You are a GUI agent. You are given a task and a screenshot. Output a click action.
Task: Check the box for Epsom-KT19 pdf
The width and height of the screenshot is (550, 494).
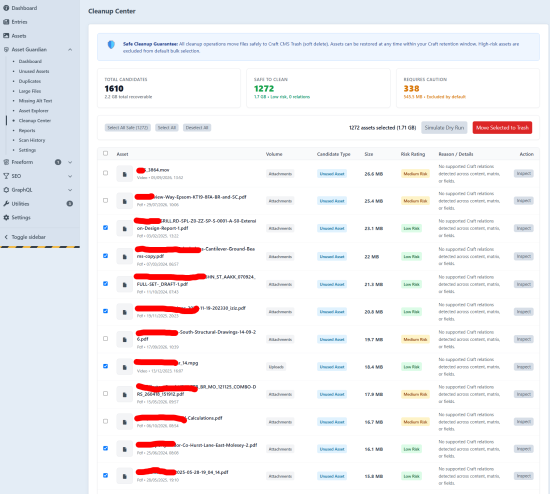point(106,200)
